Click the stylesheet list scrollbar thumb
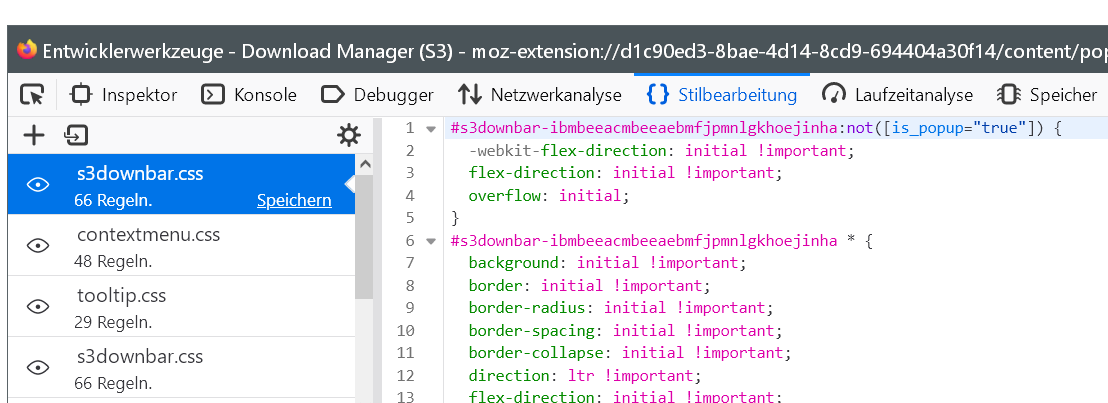This screenshot has height=403, width=1108. [x=364, y=237]
